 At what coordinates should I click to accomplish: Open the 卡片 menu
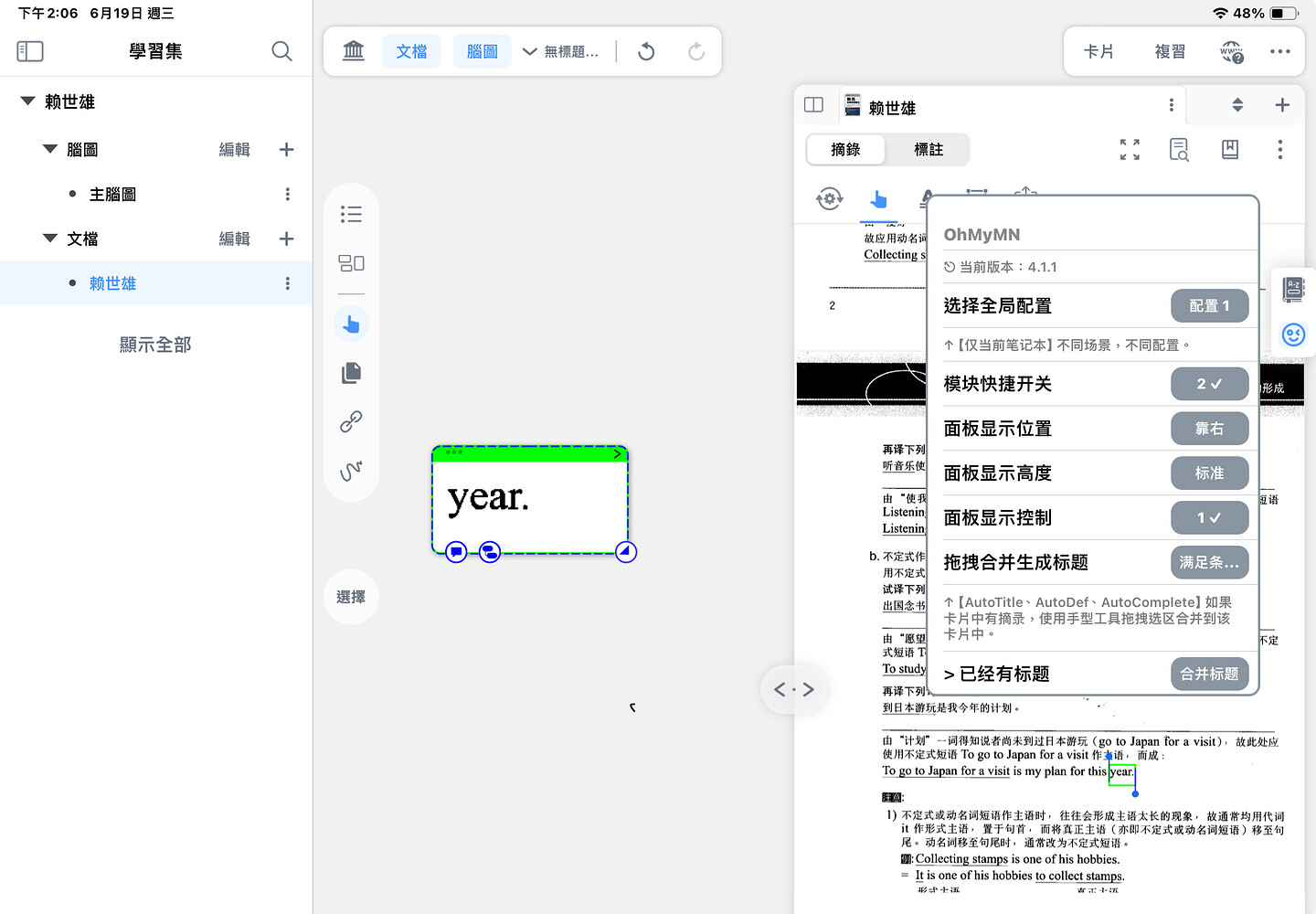pos(1098,52)
